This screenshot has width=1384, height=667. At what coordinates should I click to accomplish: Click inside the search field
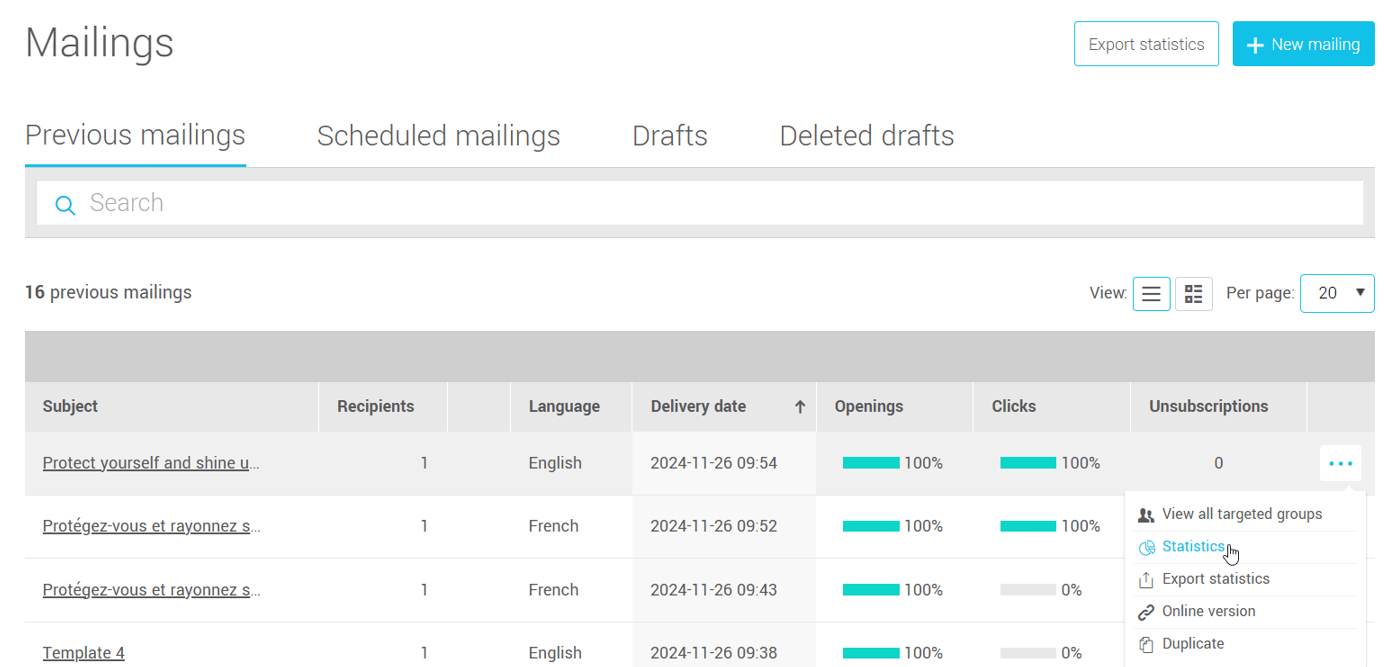click(x=400, y=203)
